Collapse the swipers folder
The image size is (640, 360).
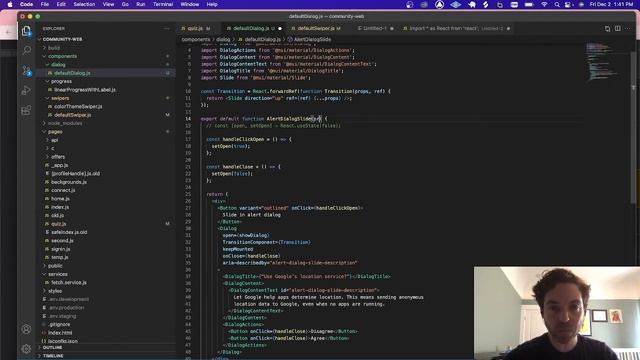click(x=60, y=98)
